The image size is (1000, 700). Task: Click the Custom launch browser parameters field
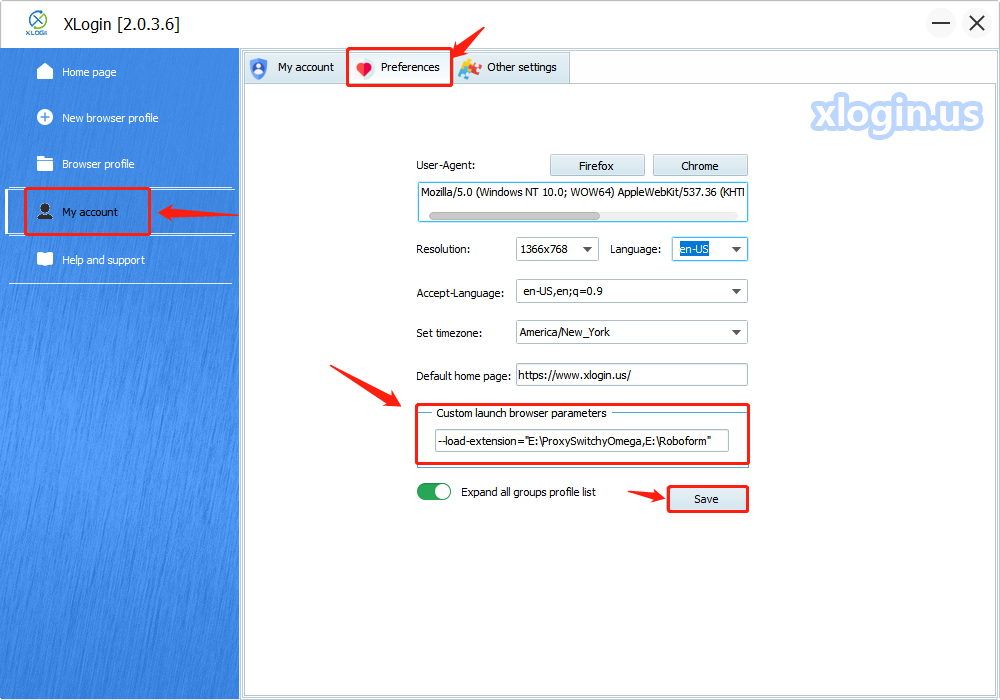pyautogui.click(x=582, y=441)
